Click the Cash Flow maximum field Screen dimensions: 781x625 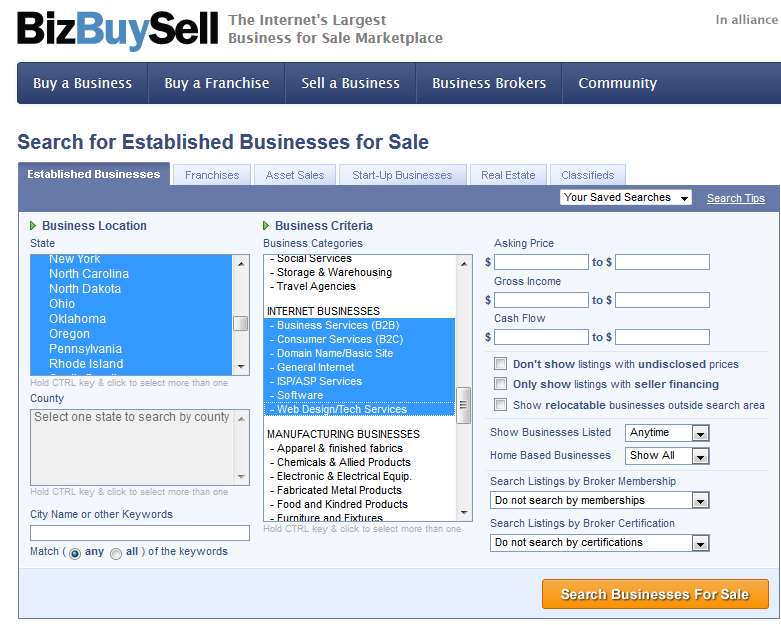click(662, 337)
